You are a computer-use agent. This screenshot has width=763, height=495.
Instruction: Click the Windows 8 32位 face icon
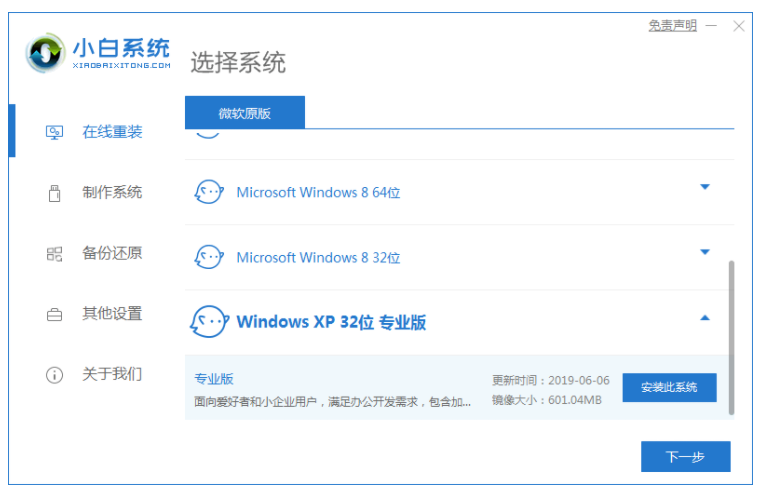(x=208, y=257)
